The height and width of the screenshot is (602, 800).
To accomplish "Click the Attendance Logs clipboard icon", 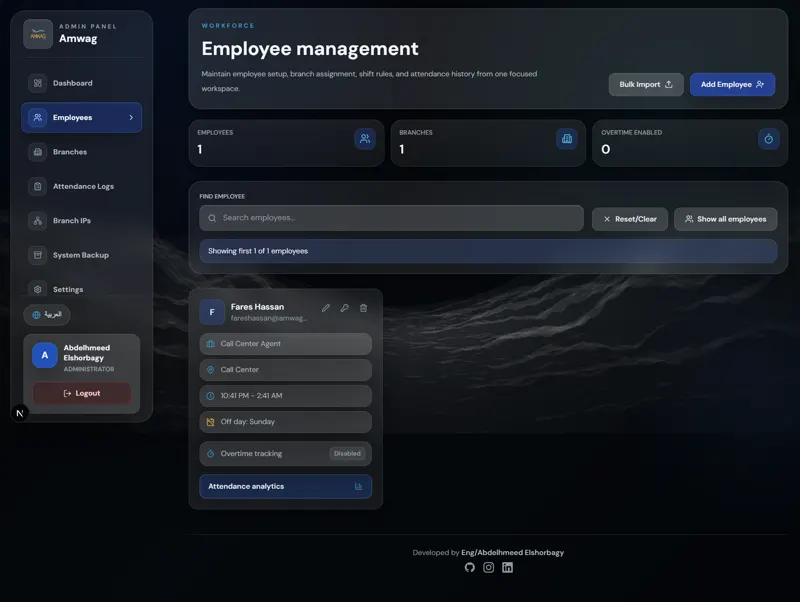I will point(37,186).
